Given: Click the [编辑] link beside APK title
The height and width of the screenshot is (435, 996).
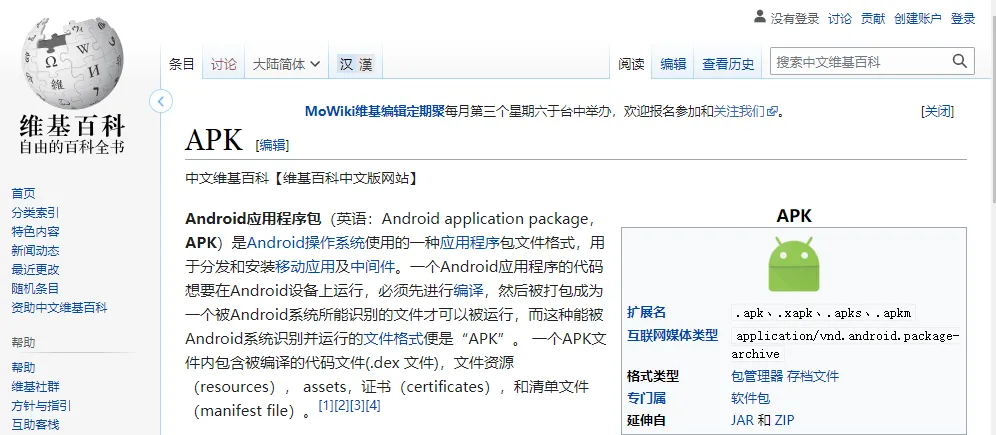Looking at the screenshot, I should point(272,145).
